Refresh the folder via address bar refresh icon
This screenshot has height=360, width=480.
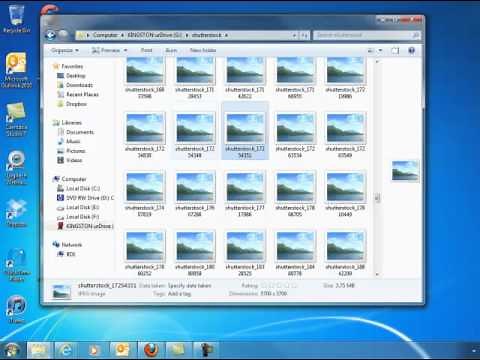coord(304,35)
